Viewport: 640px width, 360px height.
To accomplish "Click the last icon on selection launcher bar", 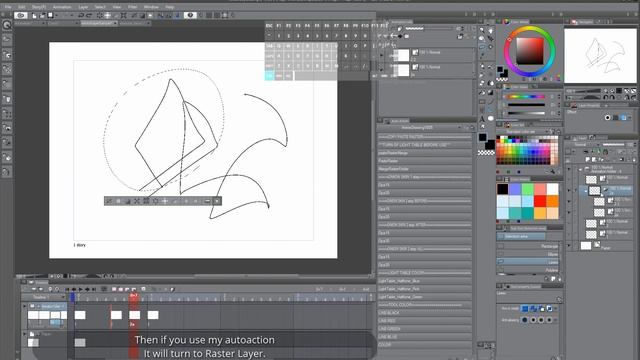I will pos(217,201).
